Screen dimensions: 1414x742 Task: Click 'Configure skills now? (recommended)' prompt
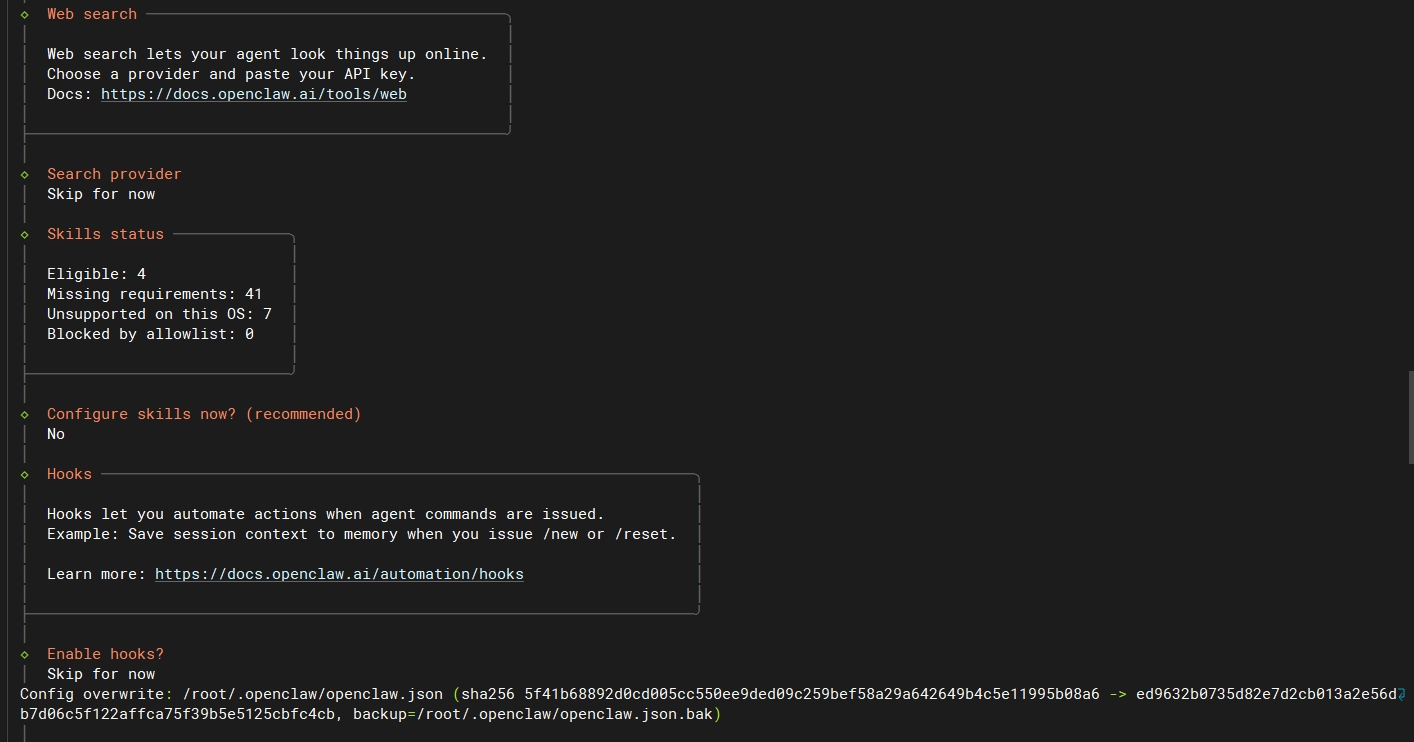pyautogui.click(x=204, y=414)
